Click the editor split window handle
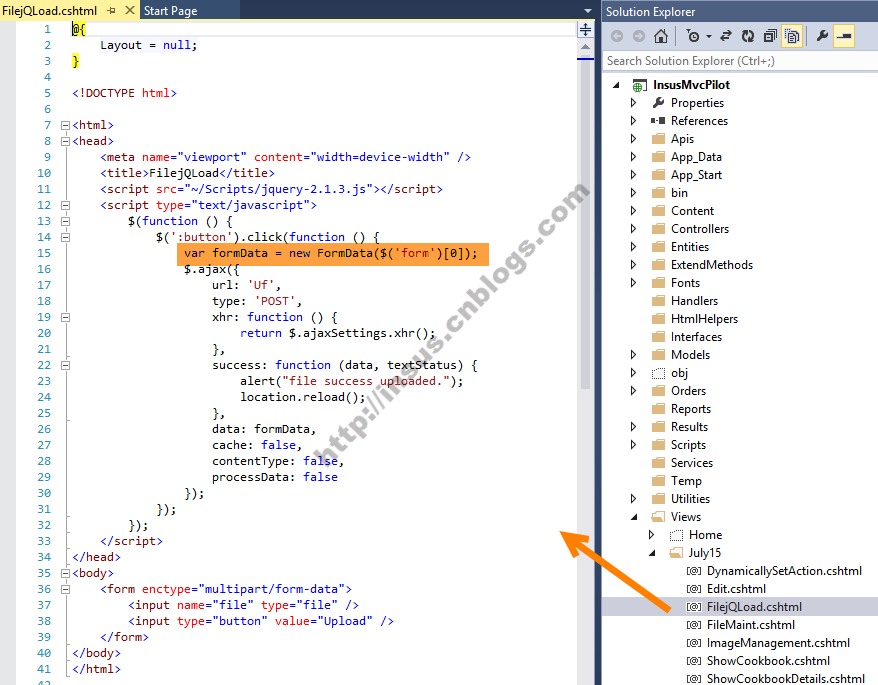Viewport: 878px width, 685px height. pyautogui.click(x=585, y=29)
